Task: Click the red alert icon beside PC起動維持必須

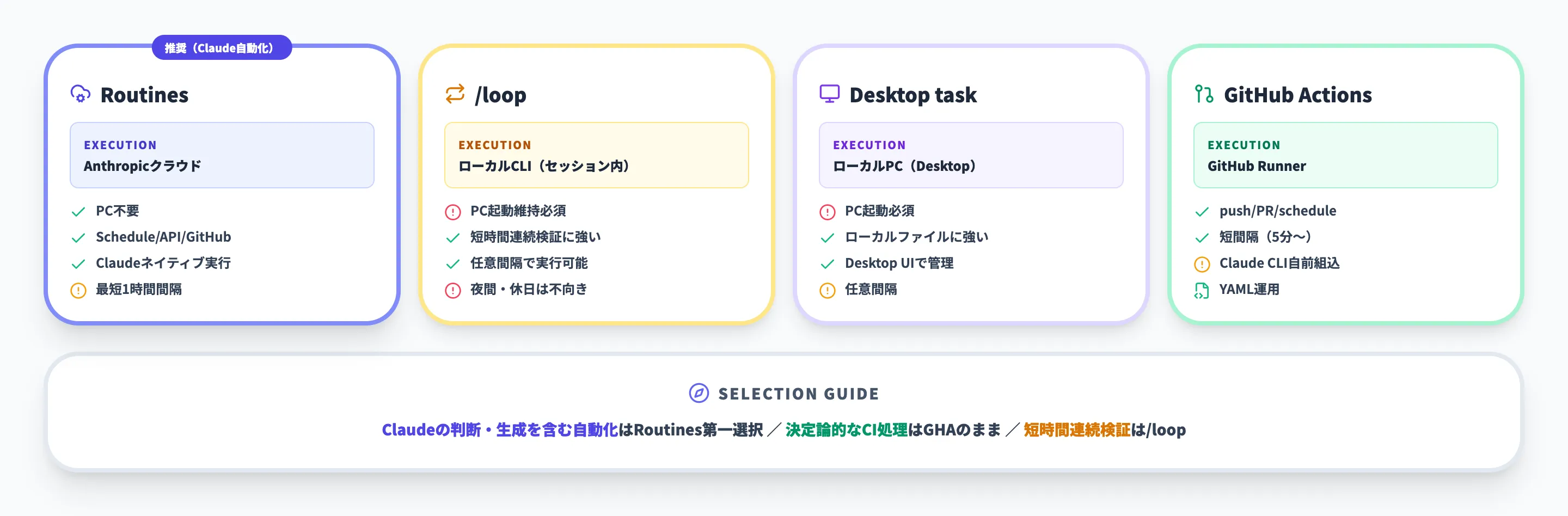Action: 453,212
